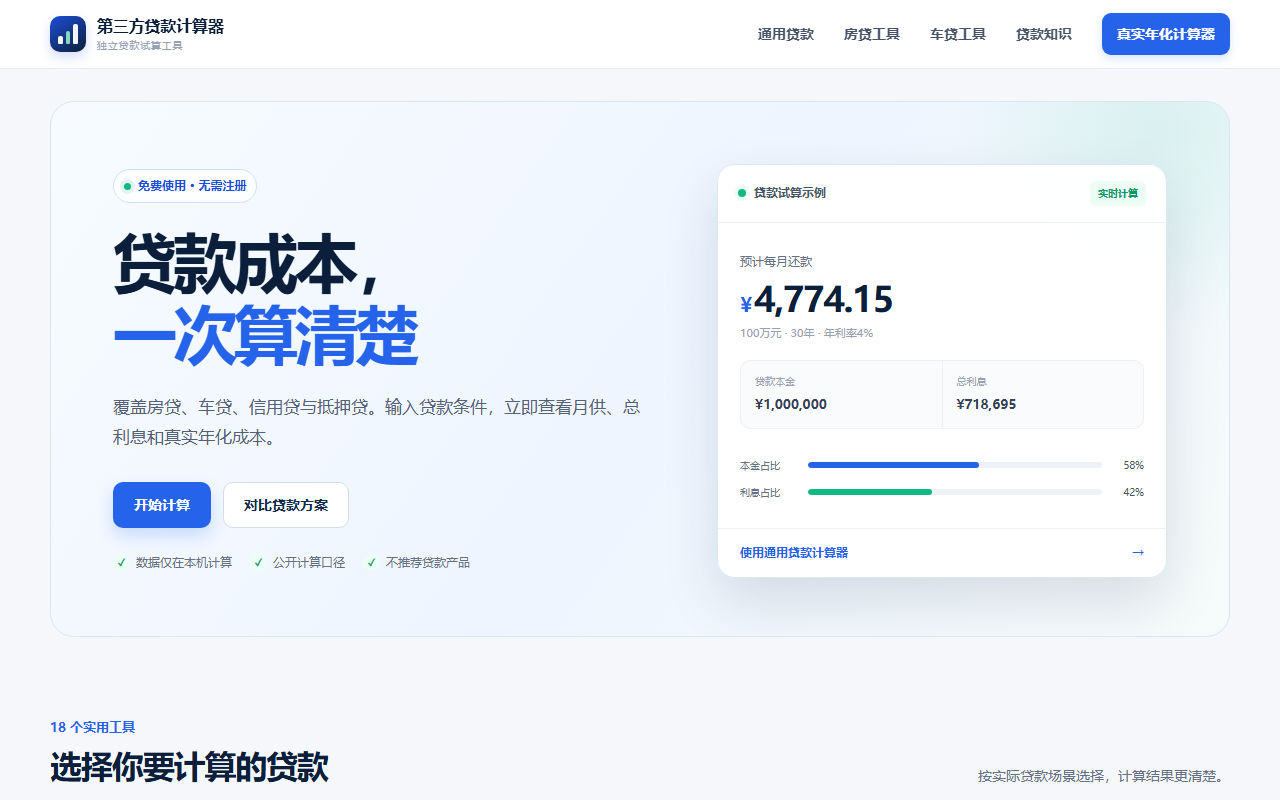The image size is (1280, 800).
Task: Open the 贷款知识 nav item
Action: pos(1044,34)
